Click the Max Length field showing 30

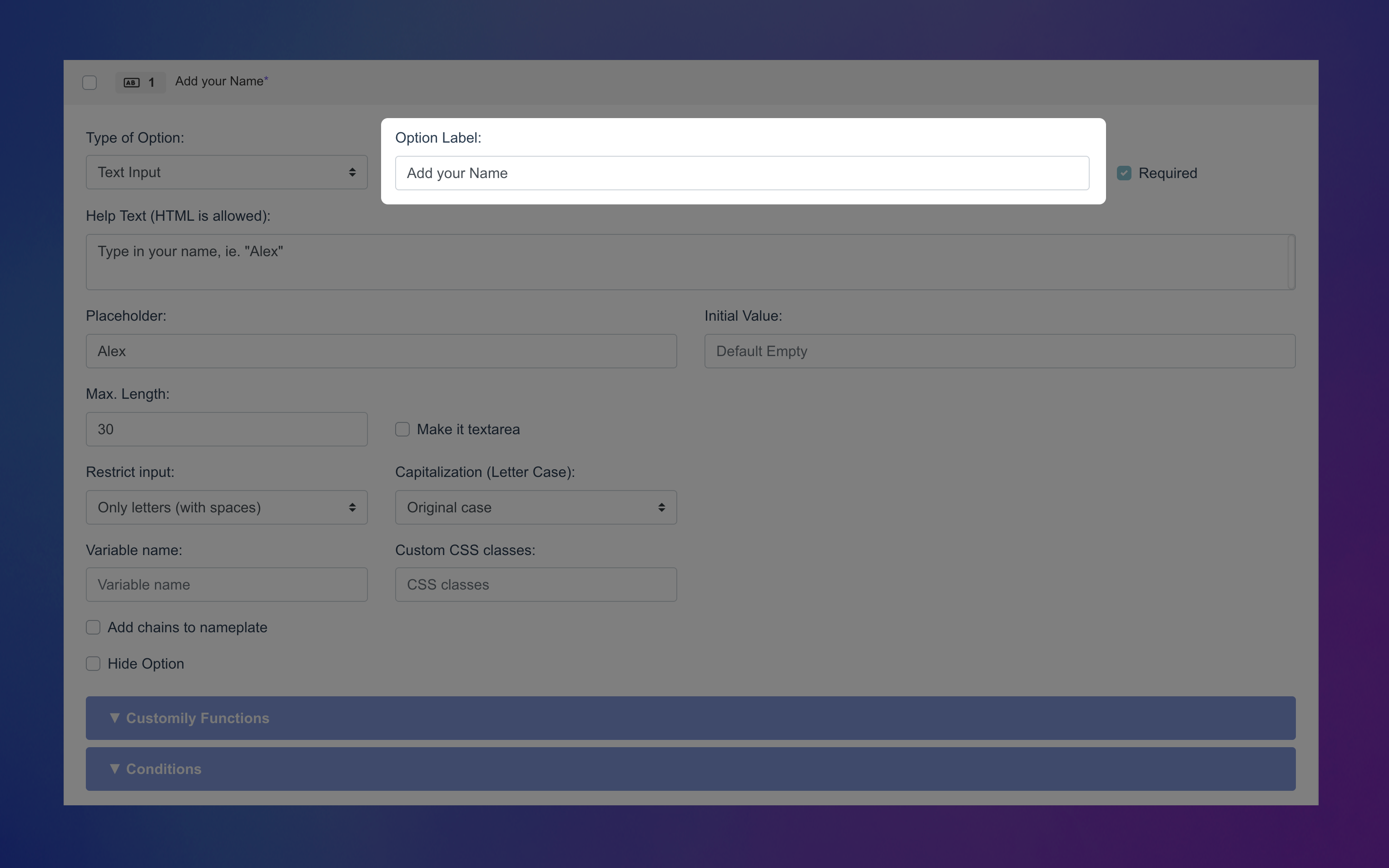tap(226, 429)
